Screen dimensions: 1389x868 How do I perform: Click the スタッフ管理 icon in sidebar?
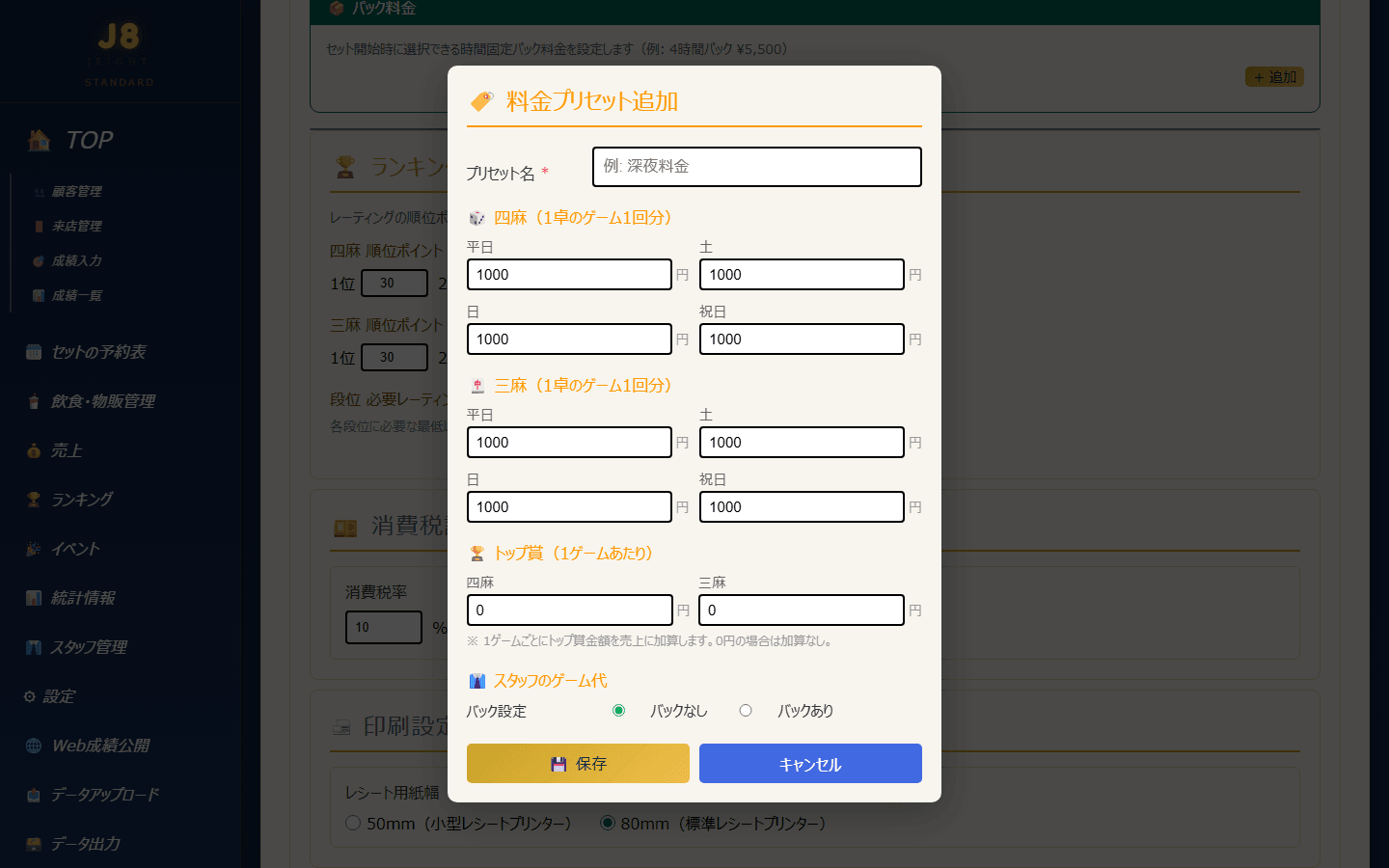coord(34,647)
